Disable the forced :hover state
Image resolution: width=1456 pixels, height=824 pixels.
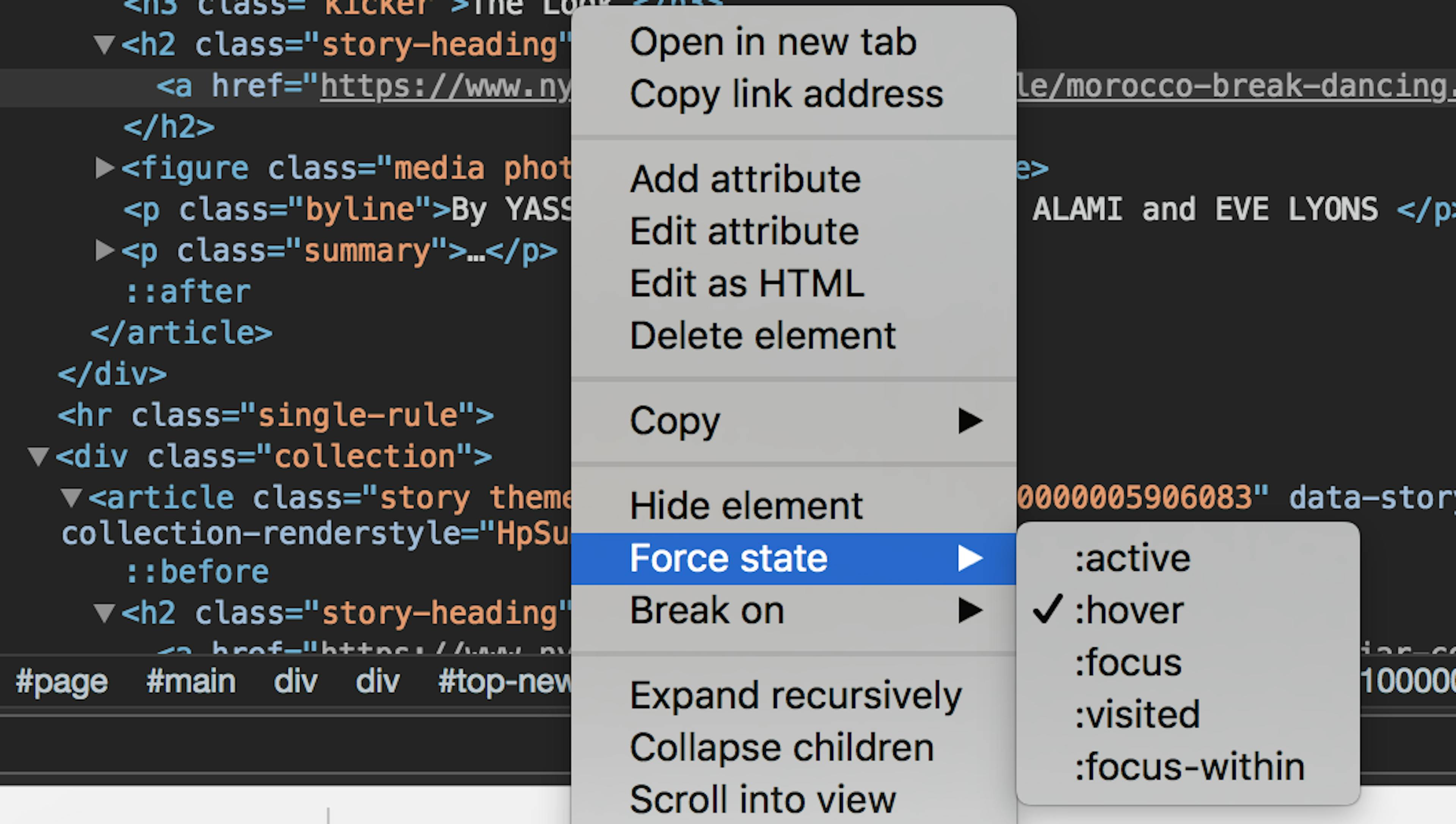coord(1129,610)
